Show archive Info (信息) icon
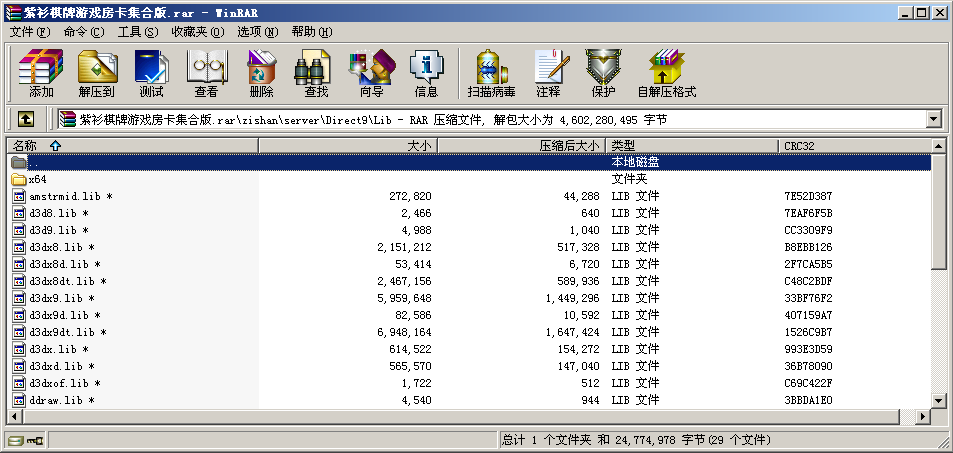 coord(426,74)
